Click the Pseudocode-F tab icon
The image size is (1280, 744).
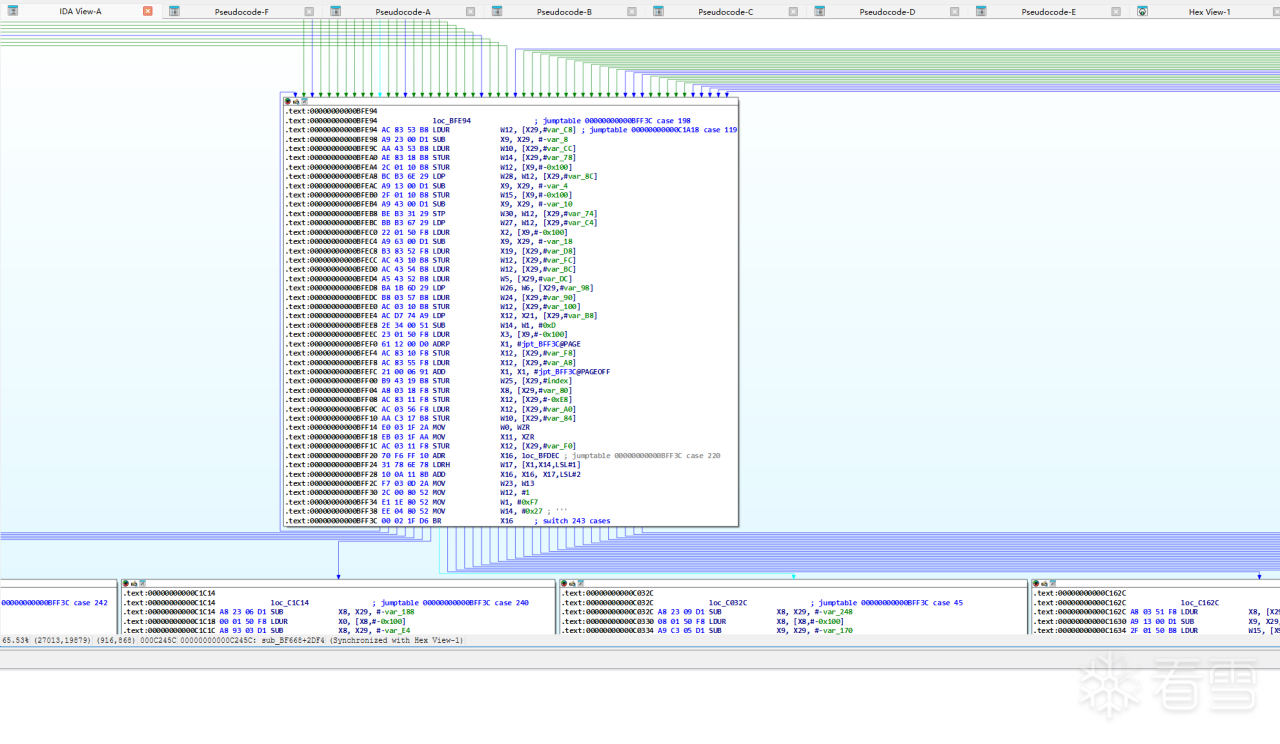tap(174, 12)
